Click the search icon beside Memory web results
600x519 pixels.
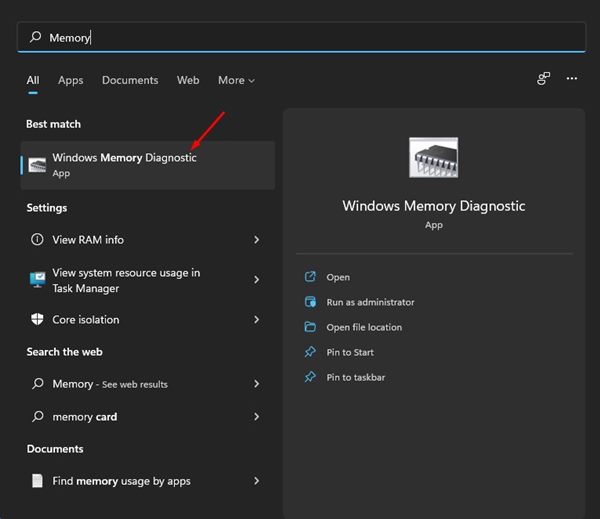pyautogui.click(x=38, y=383)
